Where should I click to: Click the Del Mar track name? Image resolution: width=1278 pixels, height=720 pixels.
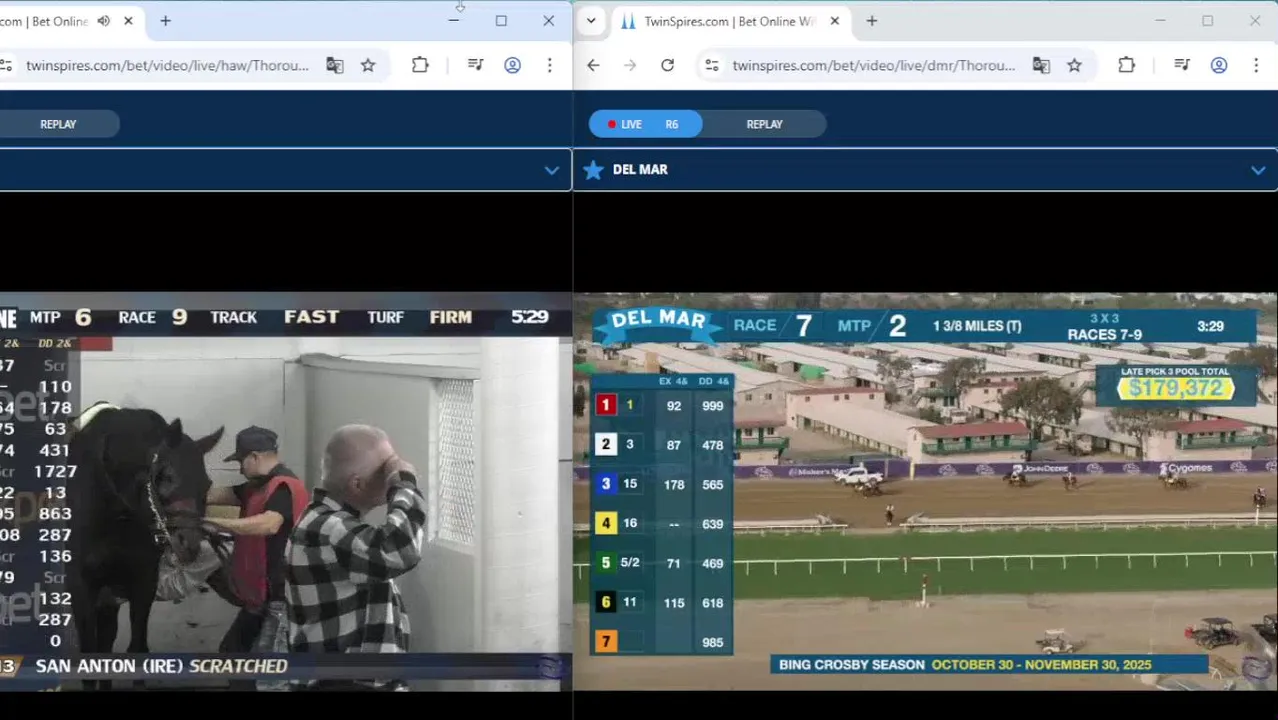640,170
